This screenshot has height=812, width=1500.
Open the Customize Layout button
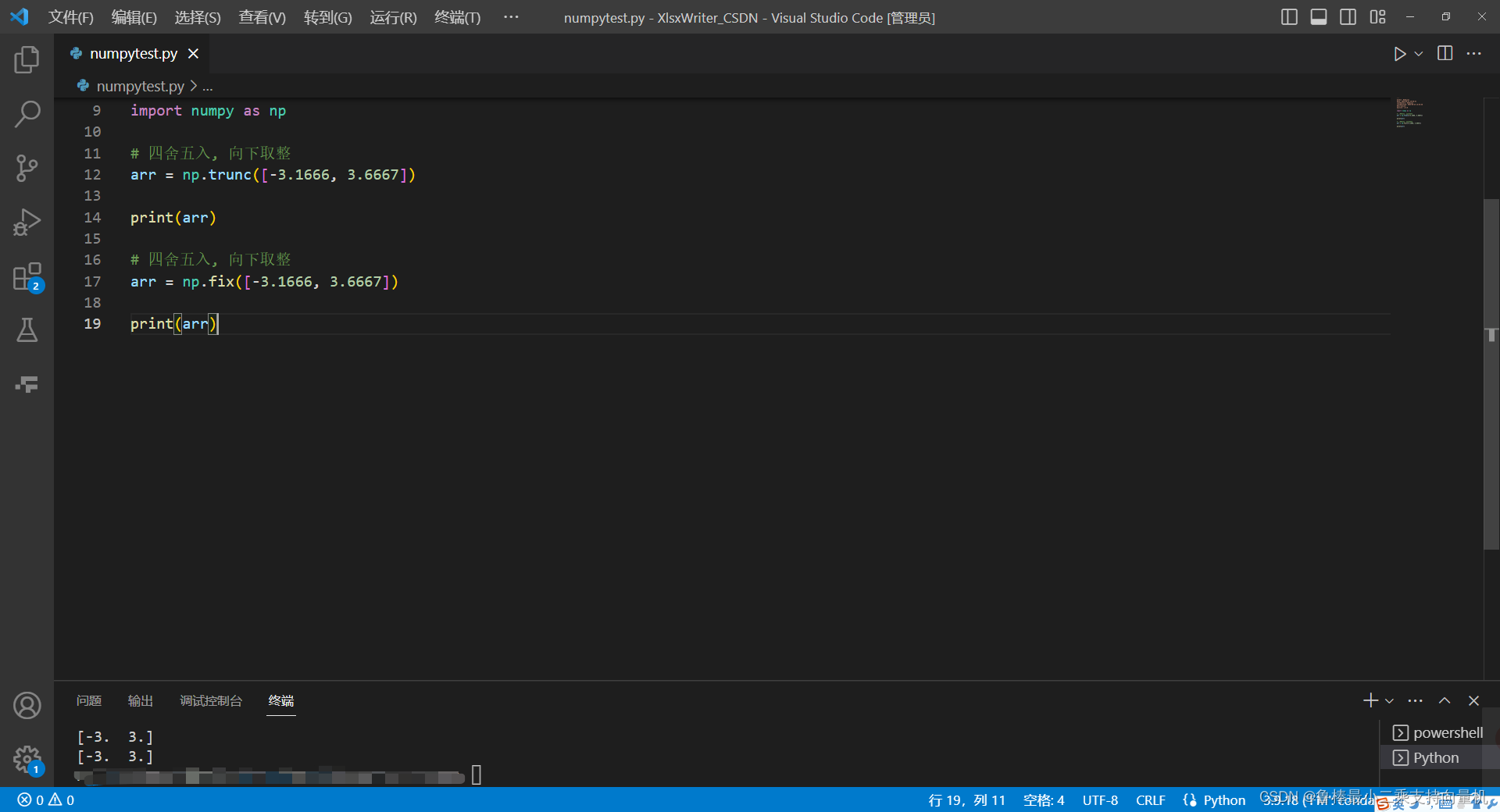pyautogui.click(x=1377, y=17)
